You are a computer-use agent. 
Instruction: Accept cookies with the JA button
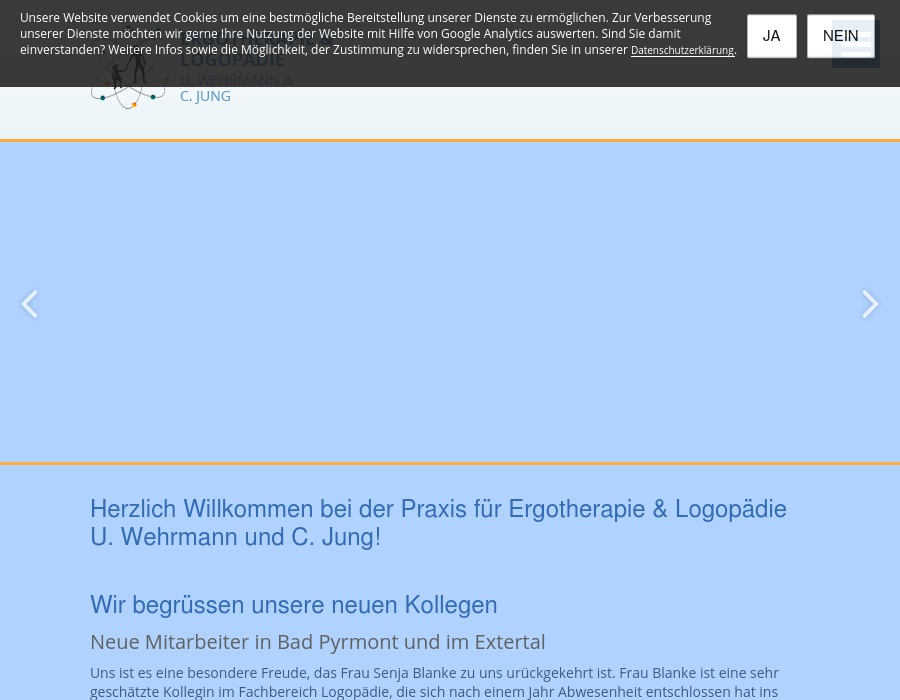(x=771, y=36)
